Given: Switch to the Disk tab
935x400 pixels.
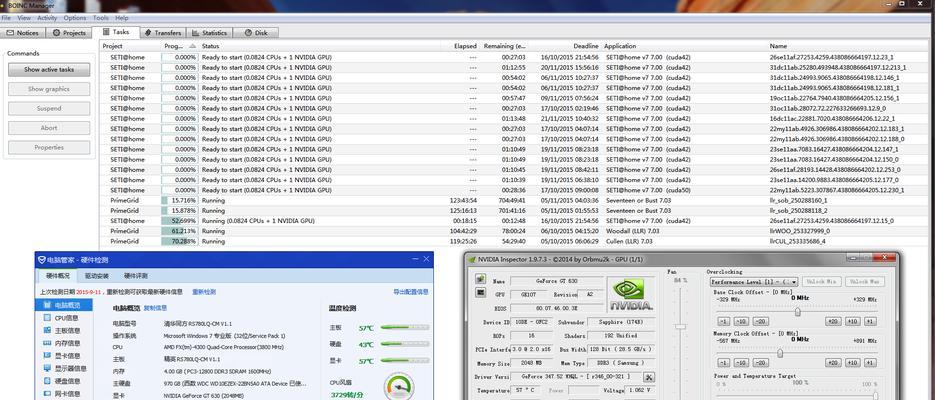Looking at the screenshot, I should tap(256, 33).
